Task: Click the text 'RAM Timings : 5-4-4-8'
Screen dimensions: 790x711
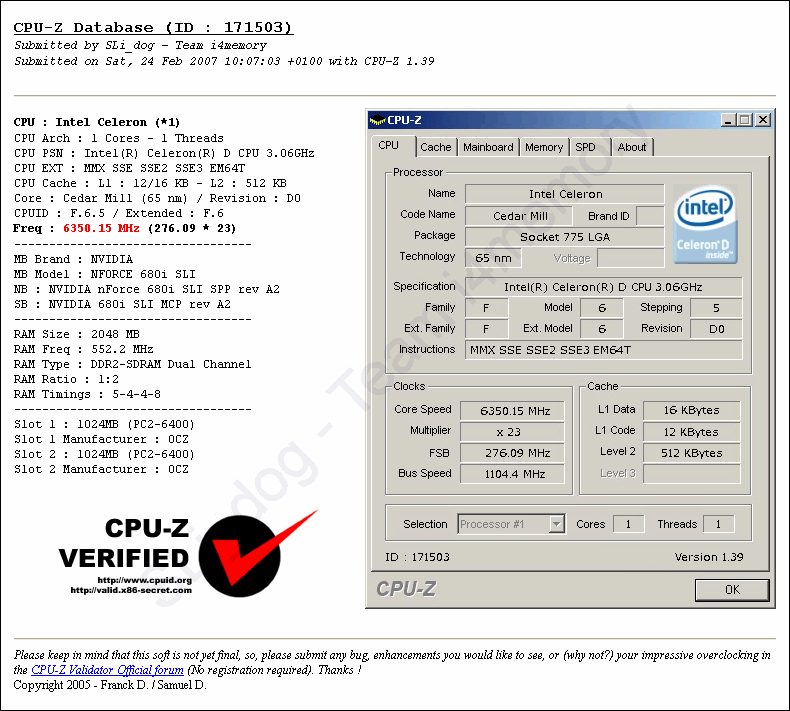Action: coord(87,394)
